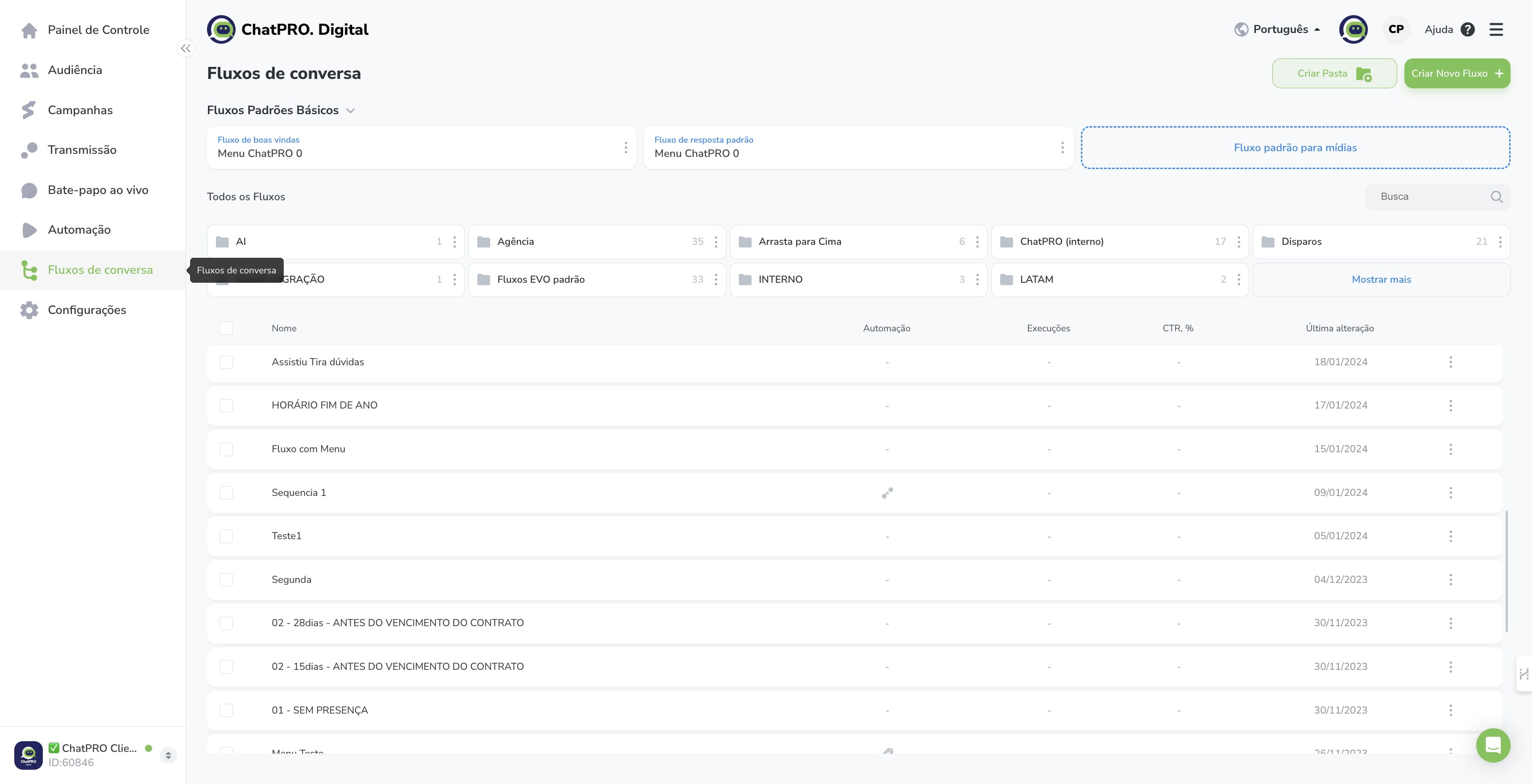Open options for Arrasta para Cima folder

pos(977,242)
